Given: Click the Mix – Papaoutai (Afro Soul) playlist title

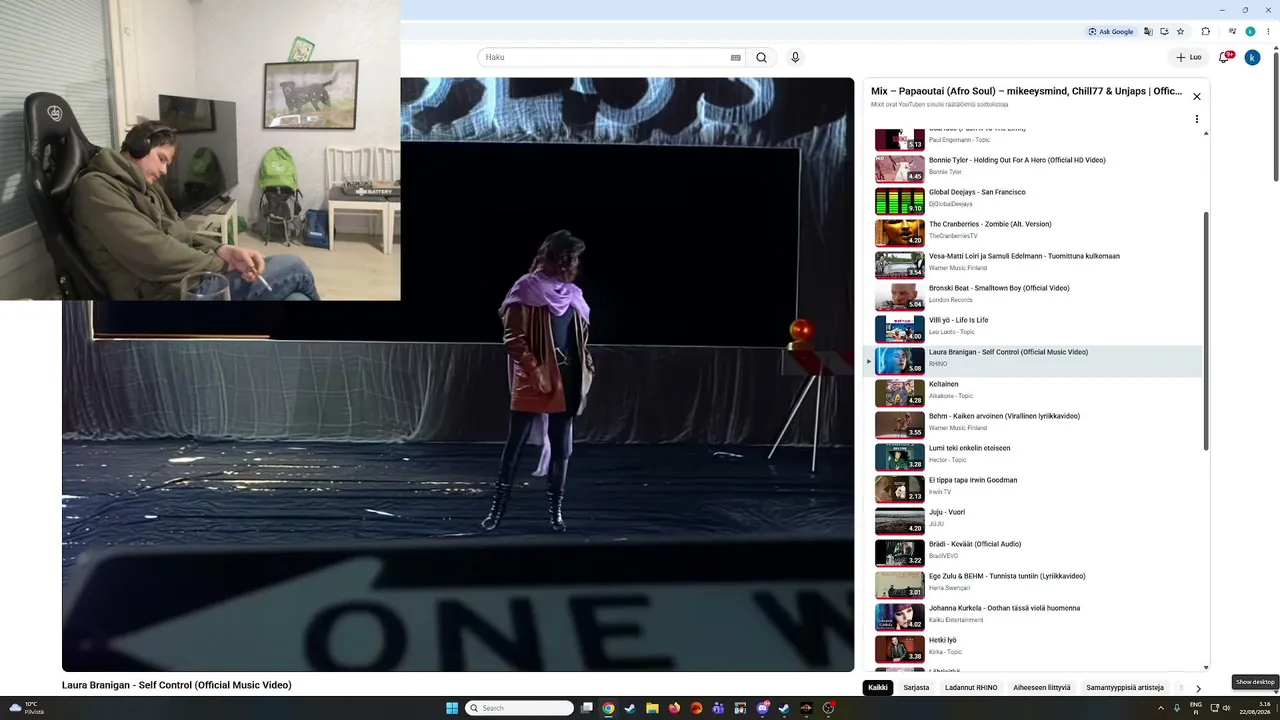Looking at the screenshot, I should (1026, 91).
